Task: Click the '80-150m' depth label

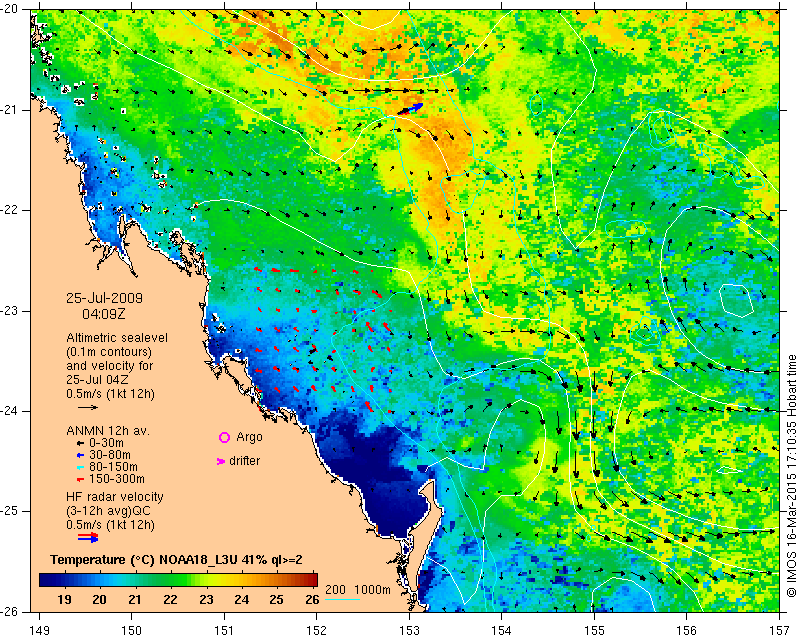Action: (x=113, y=467)
